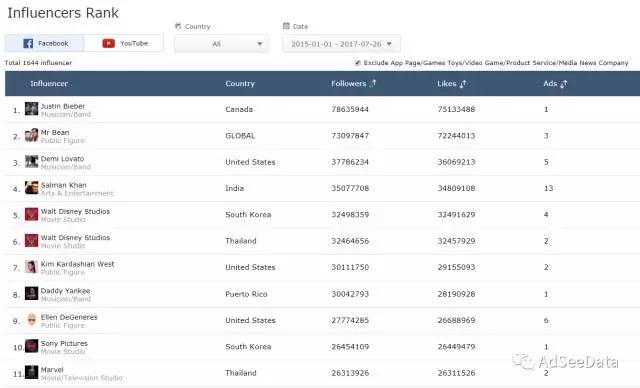This screenshot has width=640, height=388.
Task: Select the Influencers Rank heading
Action: (63, 13)
